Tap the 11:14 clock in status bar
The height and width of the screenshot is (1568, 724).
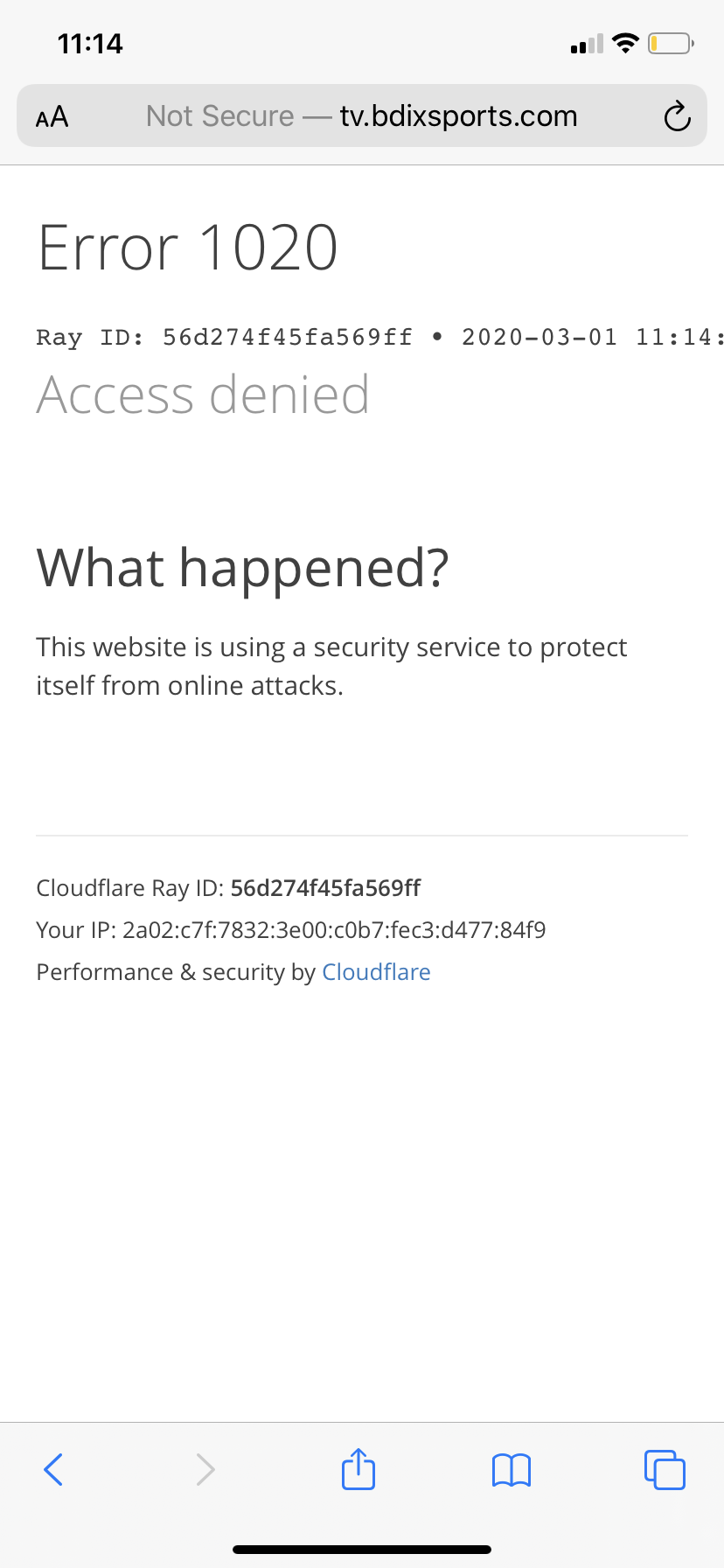click(x=90, y=44)
